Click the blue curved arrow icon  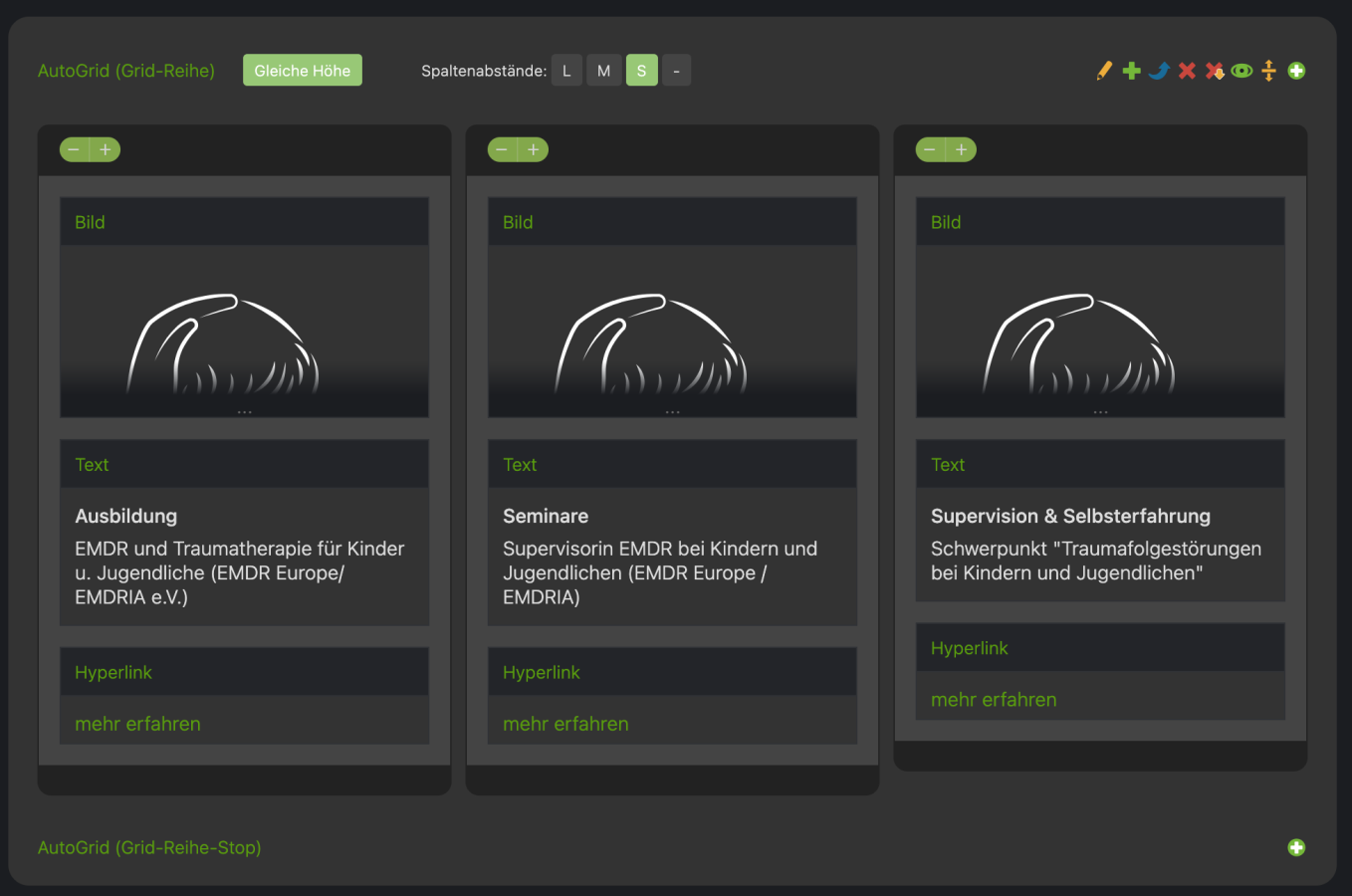(1159, 71)
